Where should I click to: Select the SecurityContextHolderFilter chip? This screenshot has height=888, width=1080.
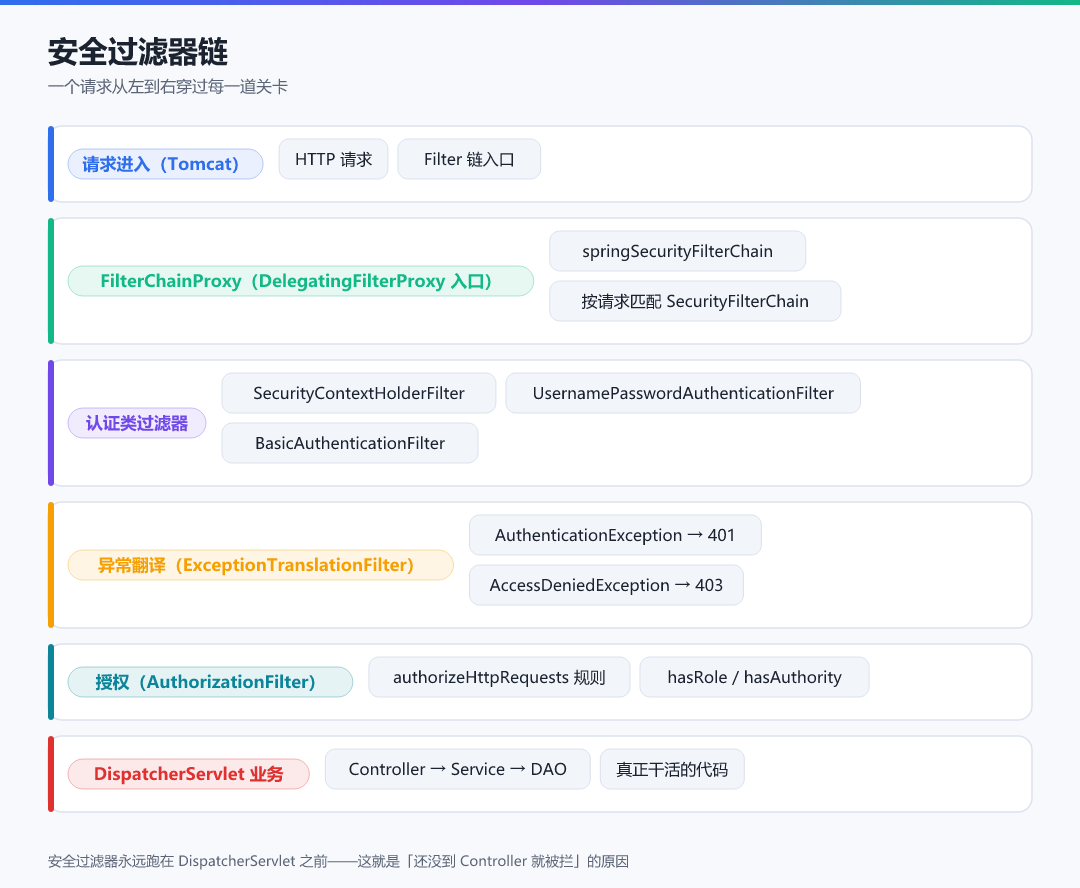(359, 393)
